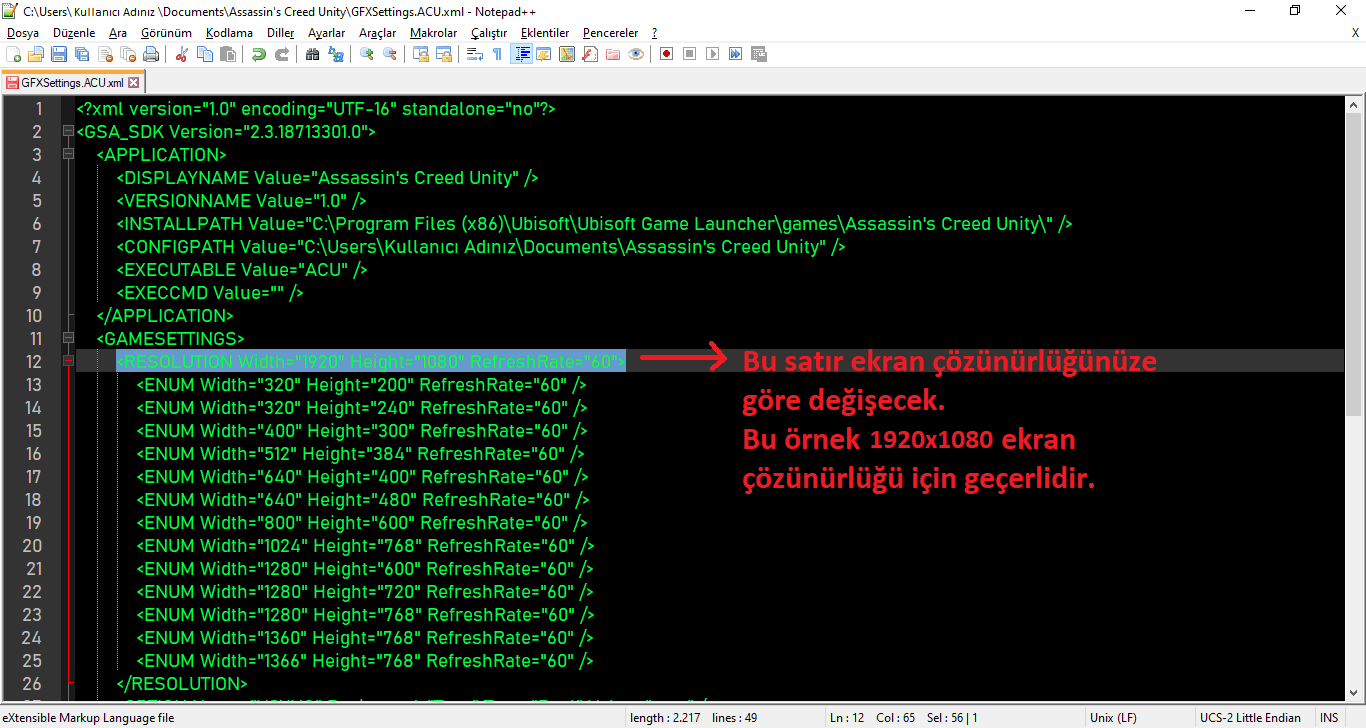
Task: Click the ENUM Width="1024" Height="768" line
Action: coord(365,546)
